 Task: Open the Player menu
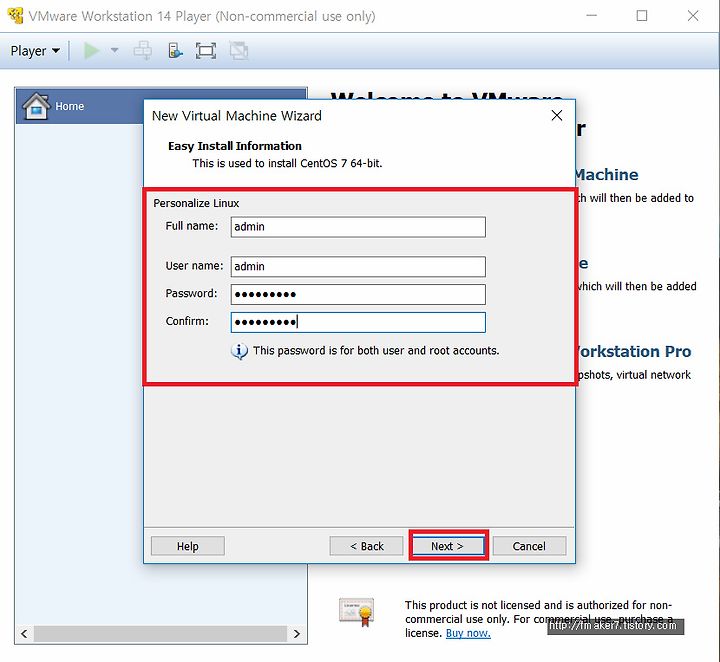(x=35, y=50)
